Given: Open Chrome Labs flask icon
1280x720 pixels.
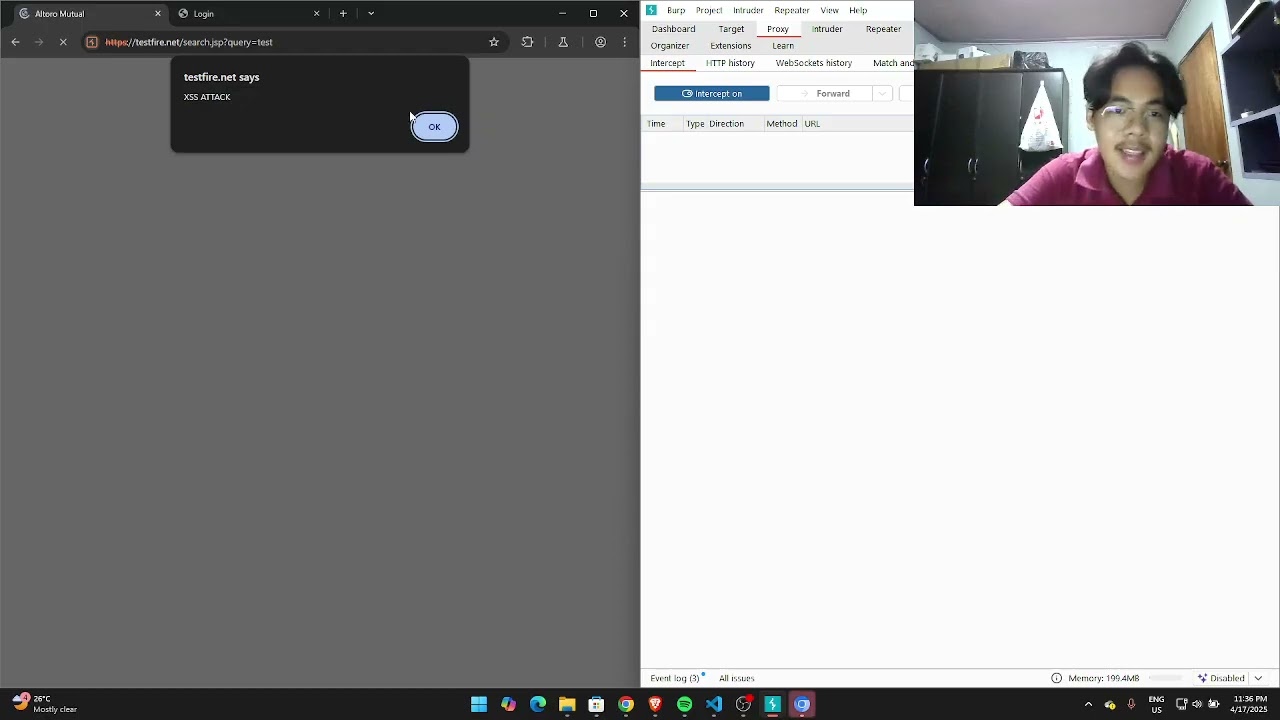Looking at the screenshot, I should coord(563,42).
